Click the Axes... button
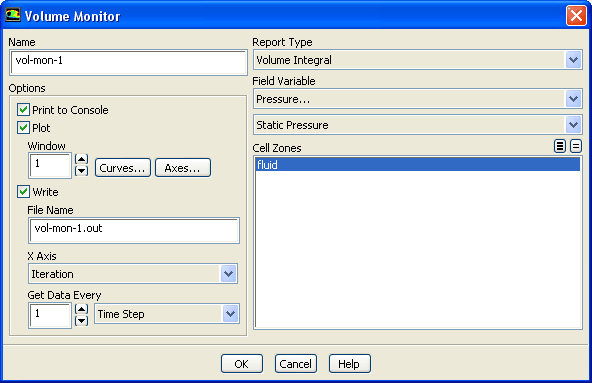592x383 pixels. tap(183, 168)
